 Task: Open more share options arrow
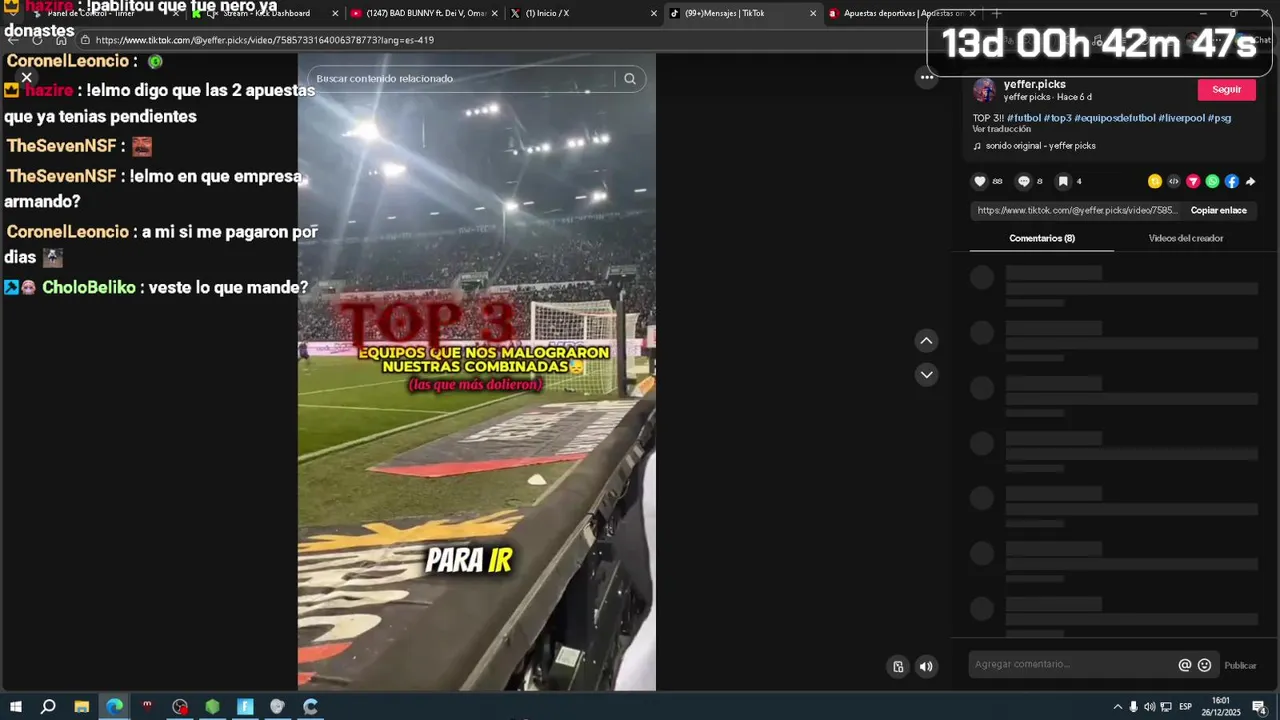click(x=1250, y=181)
